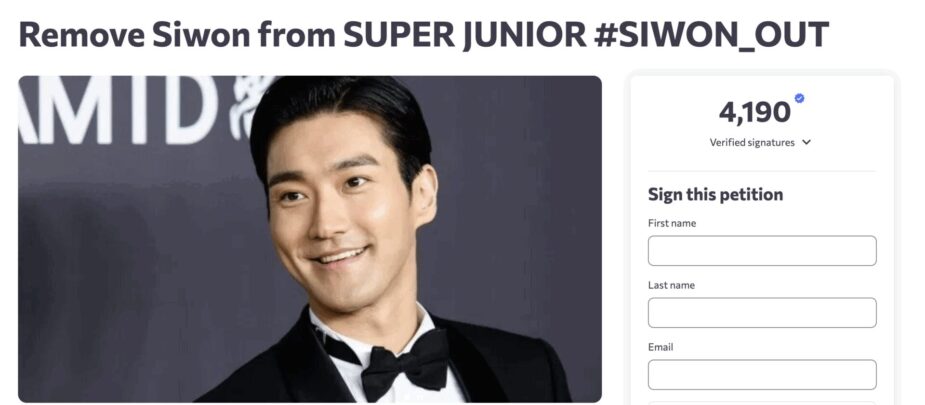Click the SUPER JUNIOR text in the title
Image resolution: width=925 pixels, height=405 pixels.
tap(465, 34)
